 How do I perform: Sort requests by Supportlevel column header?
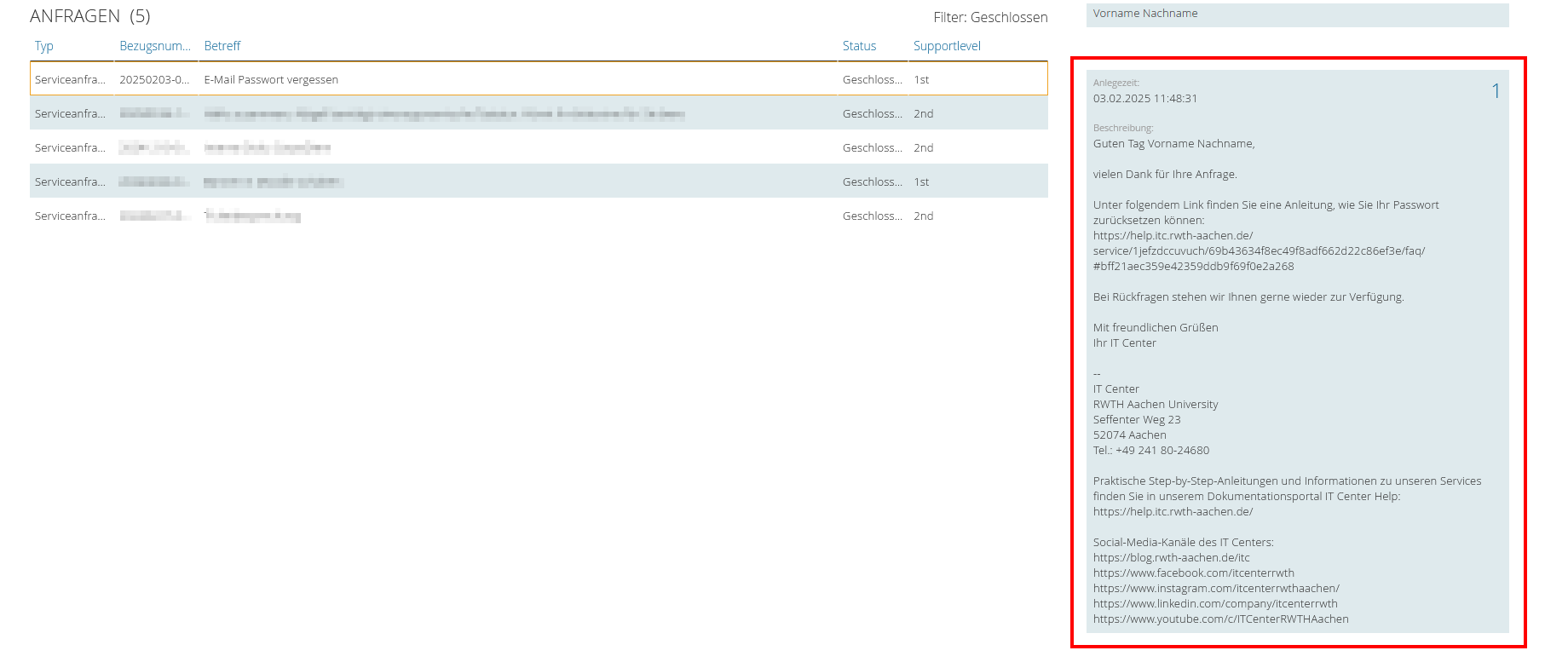tap(947, 46)
